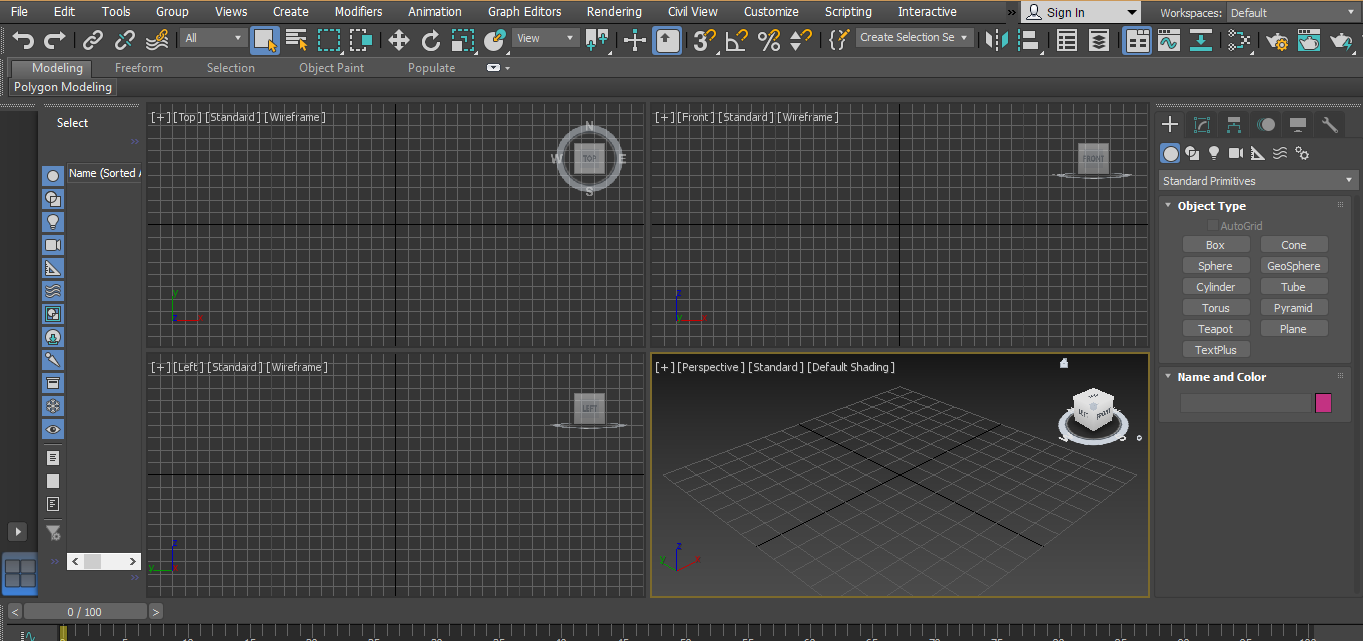This screenshot has height=641, width=1363.
Task: Toggle the Angle Snap button
Action: coord(737,40)
